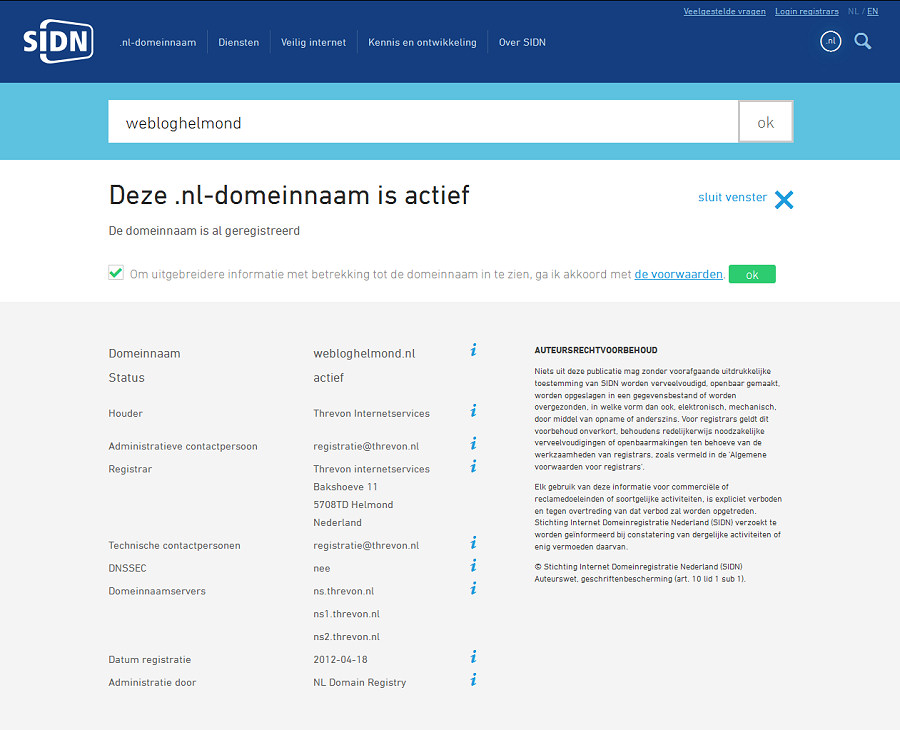Click the SIDN logo
Image resolution: width=900 pixels, height=730 pixels.
(58, 42)
